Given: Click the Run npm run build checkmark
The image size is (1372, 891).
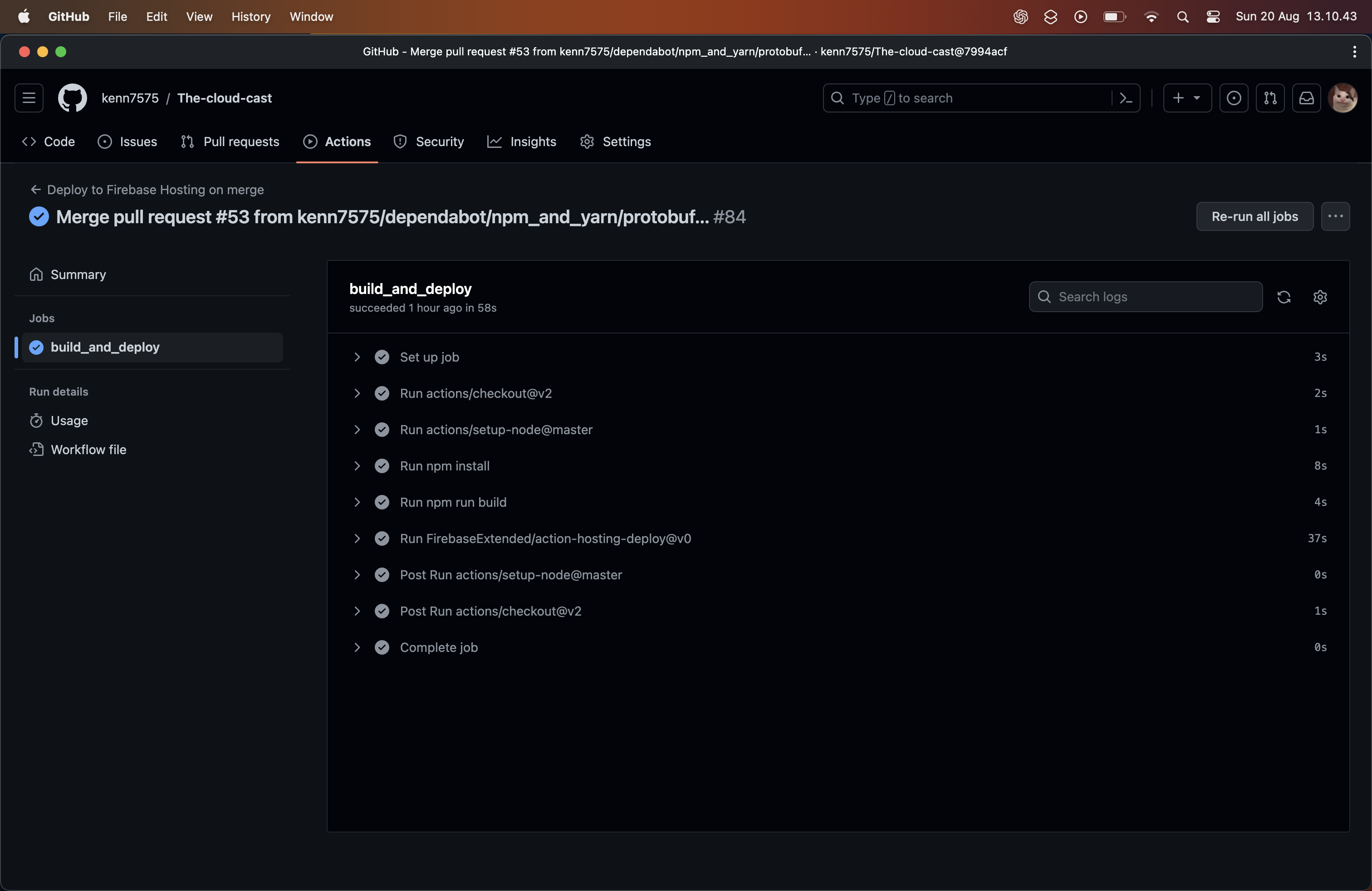Looking at the screenshot, I should point(382,503).
